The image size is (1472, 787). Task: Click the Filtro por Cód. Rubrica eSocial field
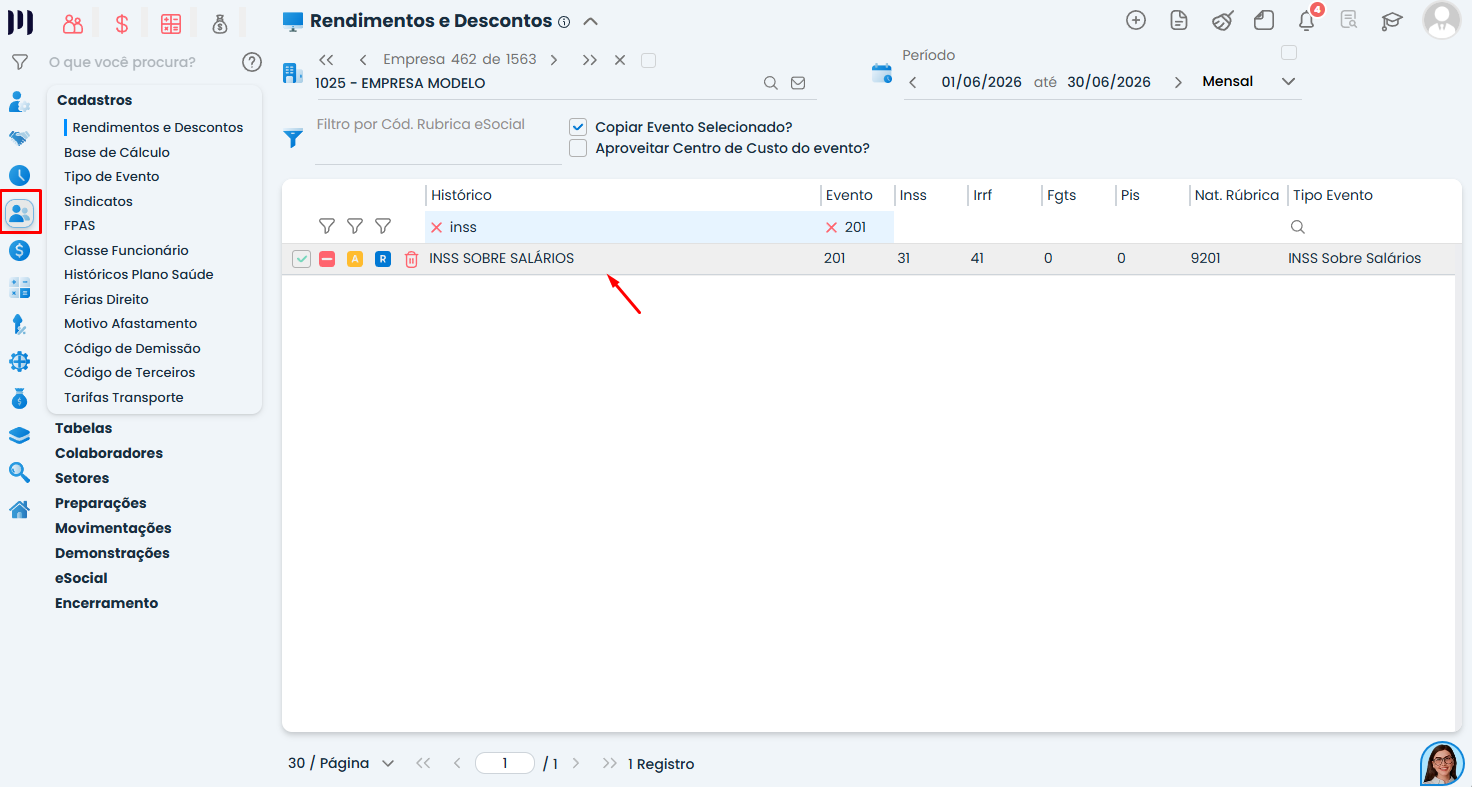(x=438, y=138)
